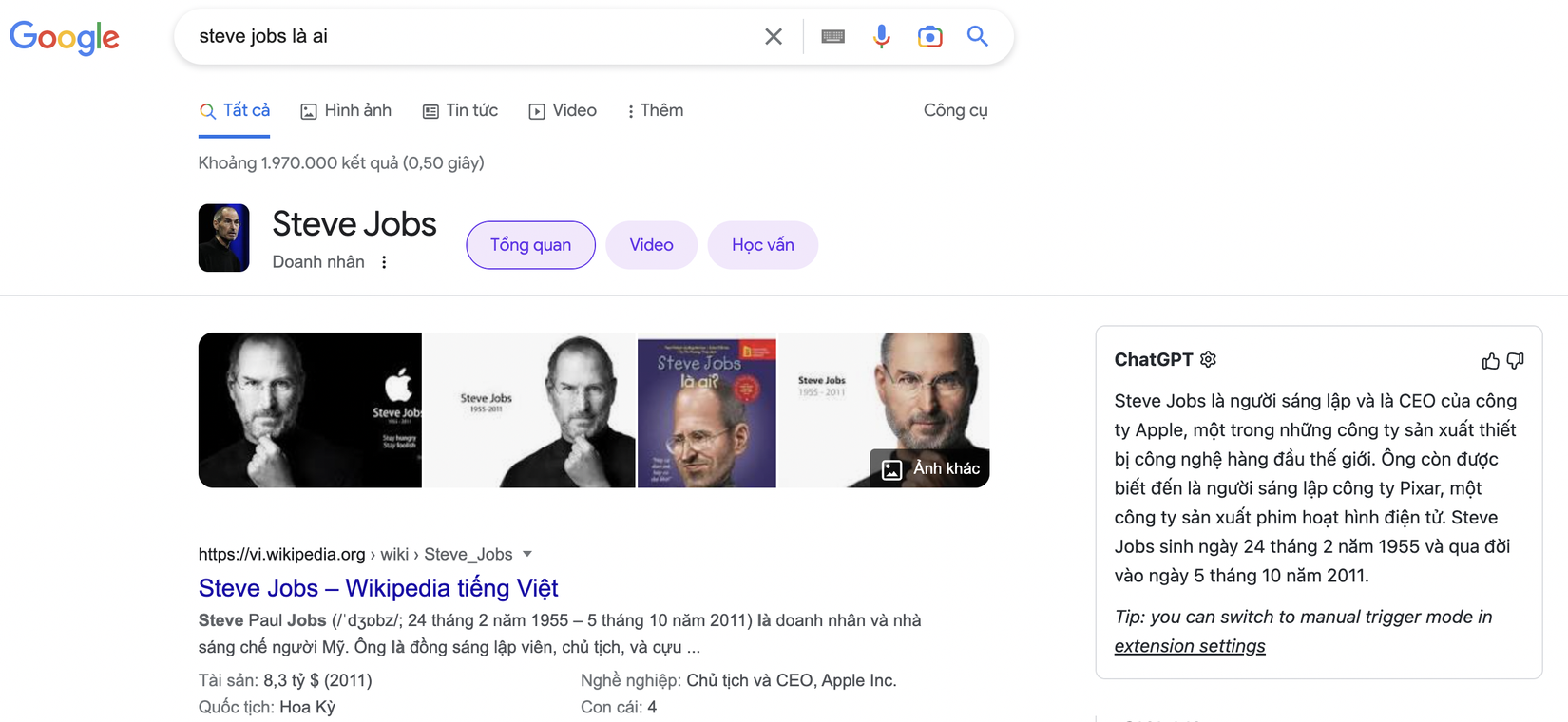Open three-dot options next to Doanh nhân
1568x722 pixels.
384,262
